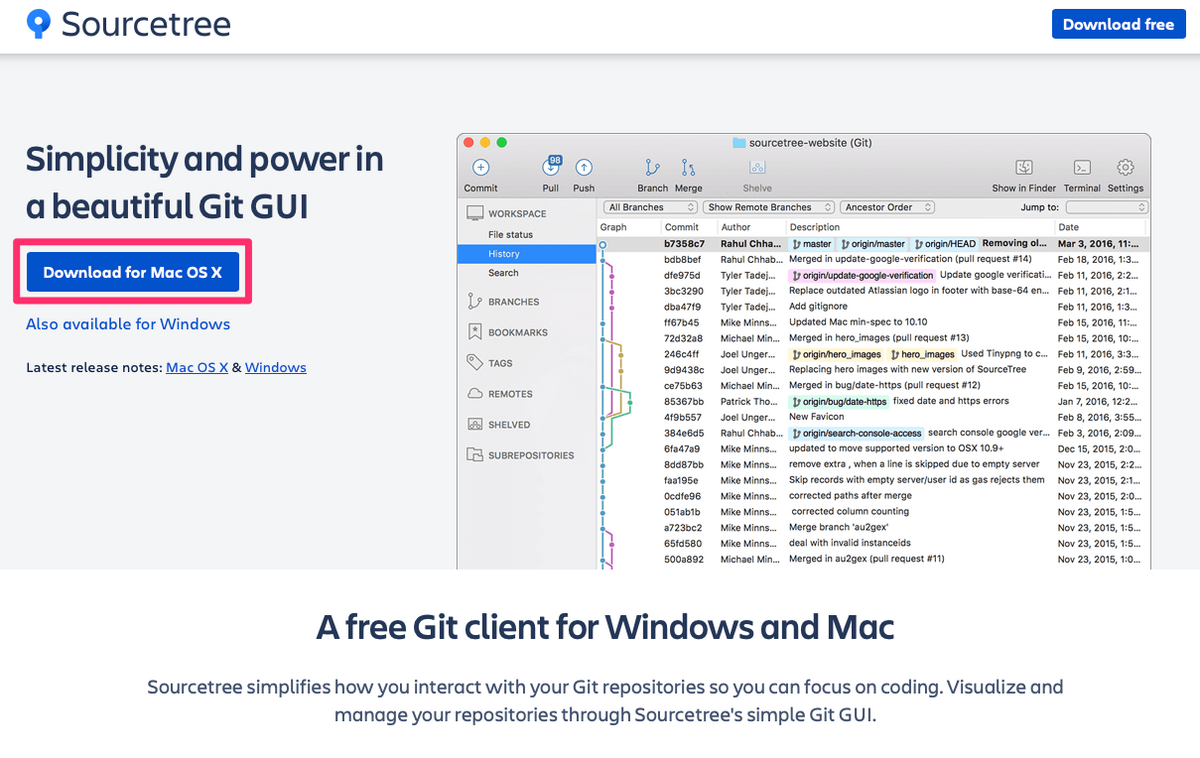Image resolution: width=1200 pixels, height=758 pixels.
Task: Click 'Updated Mac min-spec to 10.10' commit
Action: (858, 322)
